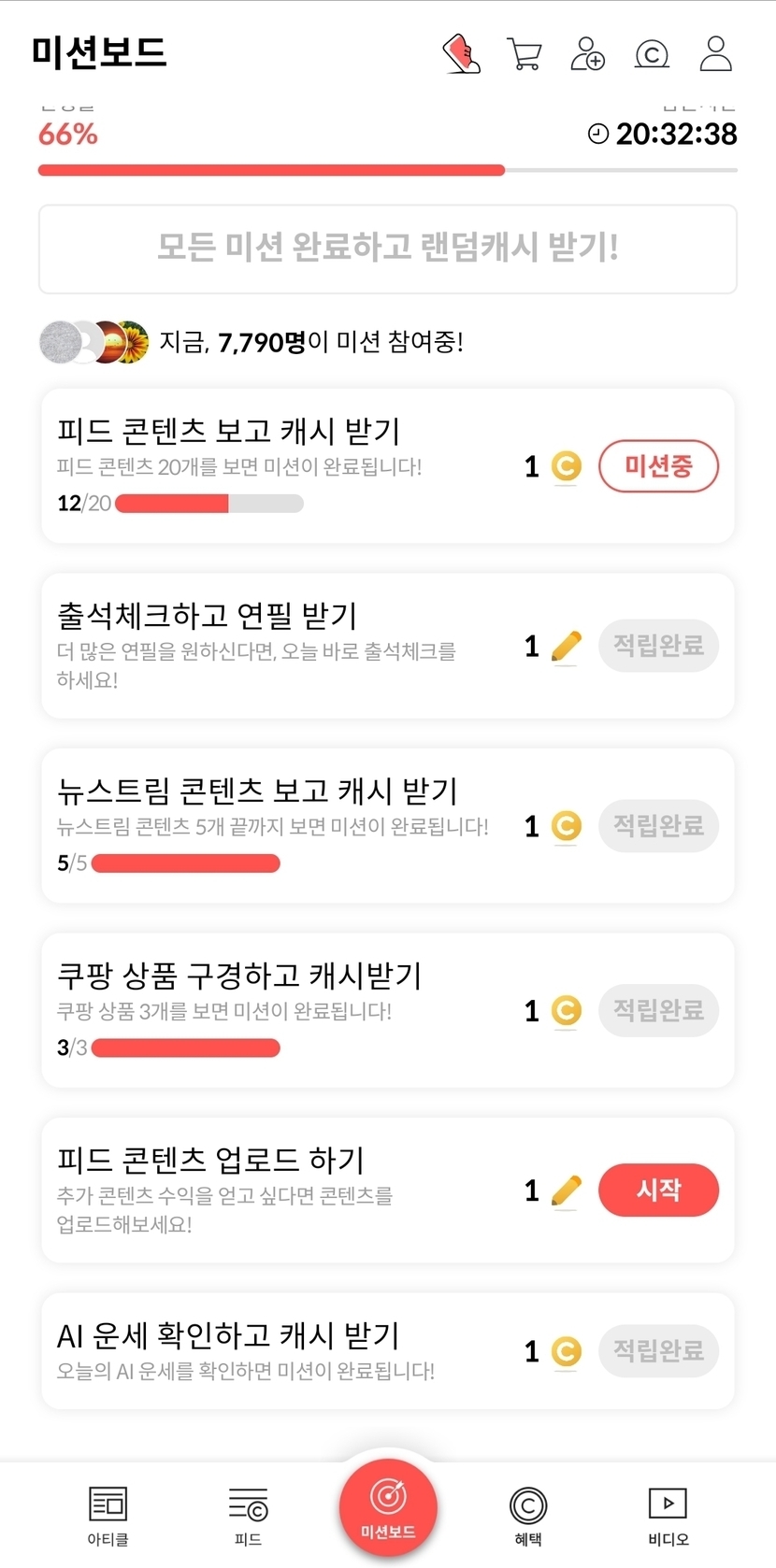Tap coin icon on 피드 콘텐츠 보고 mission
Viewport: 776px width, 1568px height.
[x=566, y=465]
